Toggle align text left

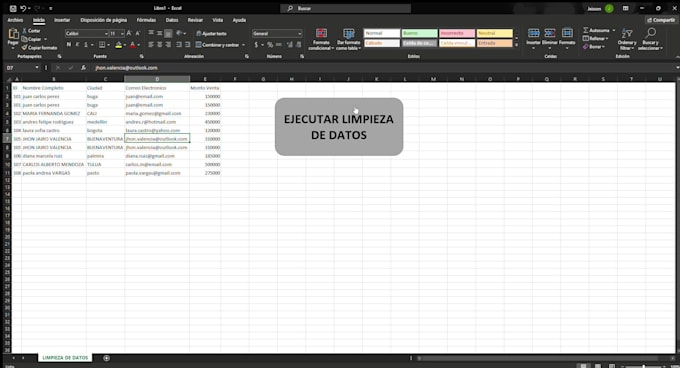click(151, 45)
